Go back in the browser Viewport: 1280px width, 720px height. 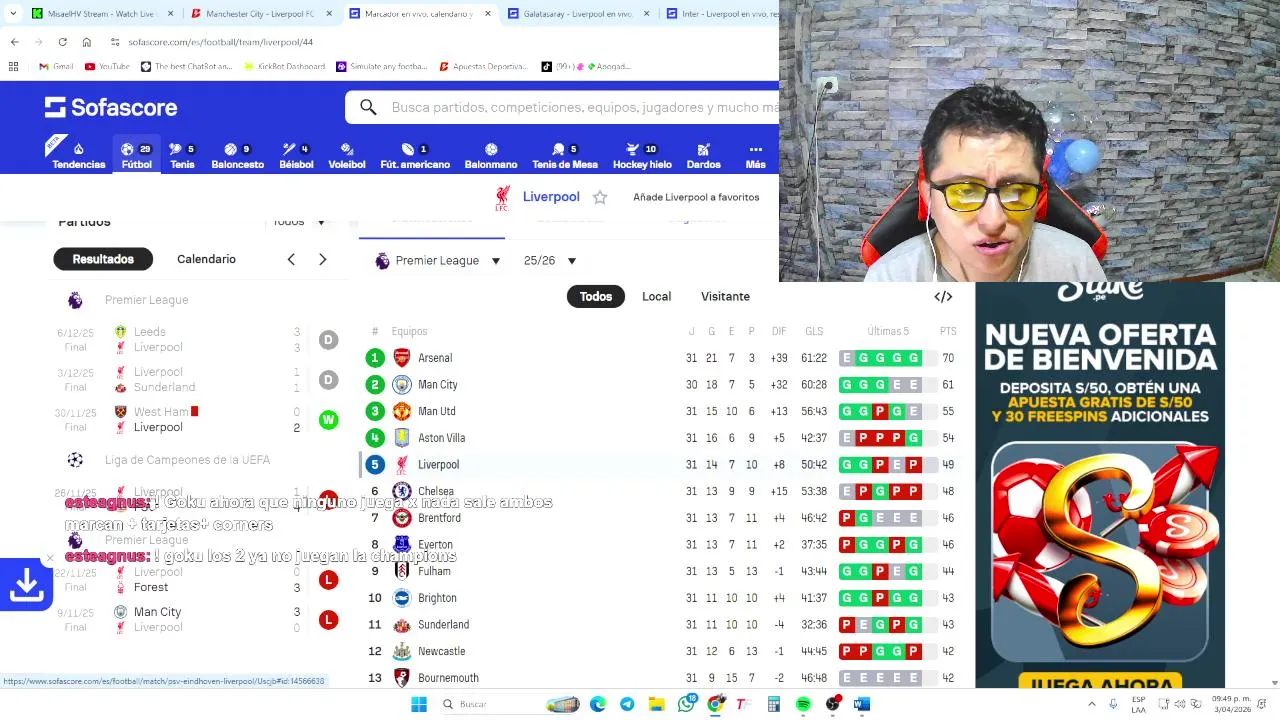(15, 42)
